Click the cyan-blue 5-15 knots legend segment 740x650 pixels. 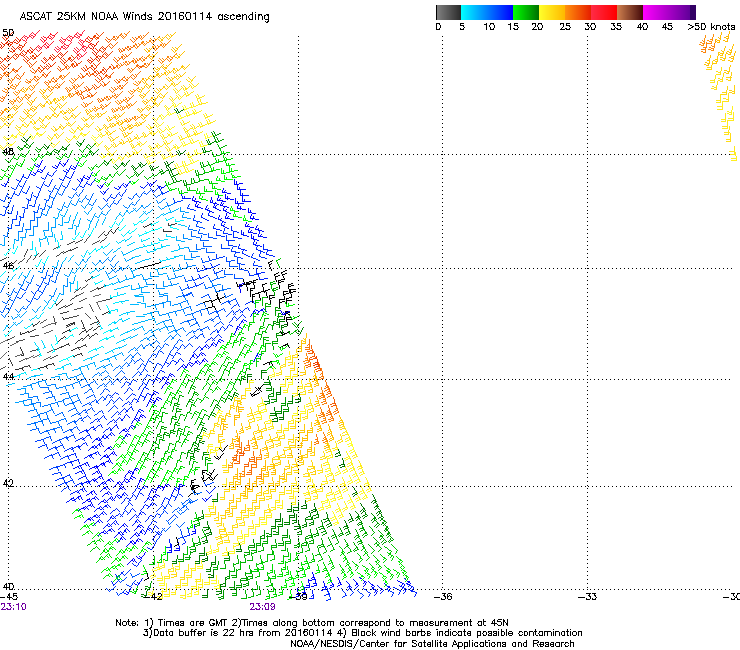[487, 12]
